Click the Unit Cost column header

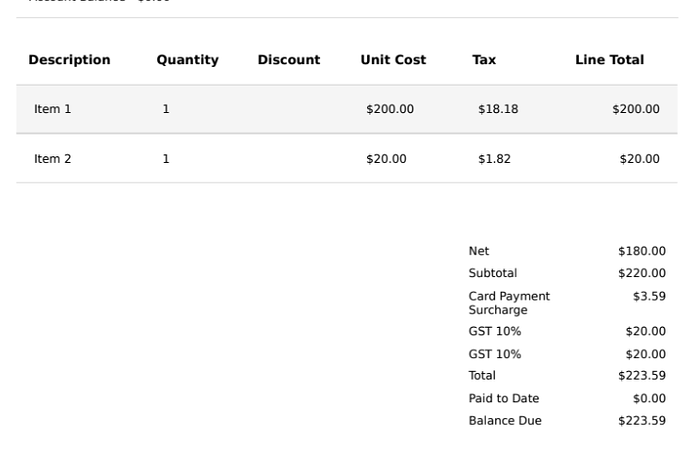pyautogui.click(x=393, y=60)
